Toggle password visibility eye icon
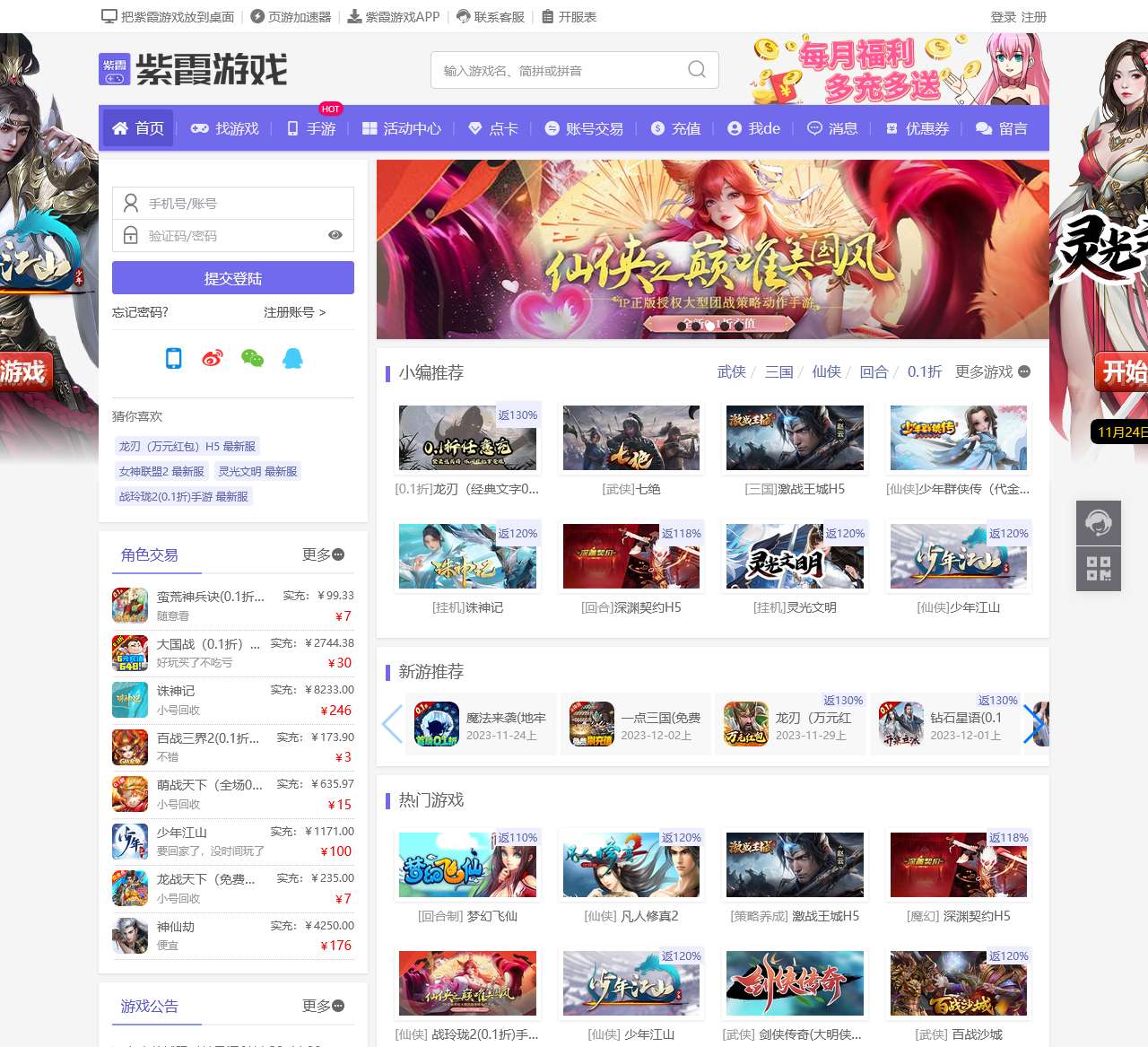 [x=335, y=235]
